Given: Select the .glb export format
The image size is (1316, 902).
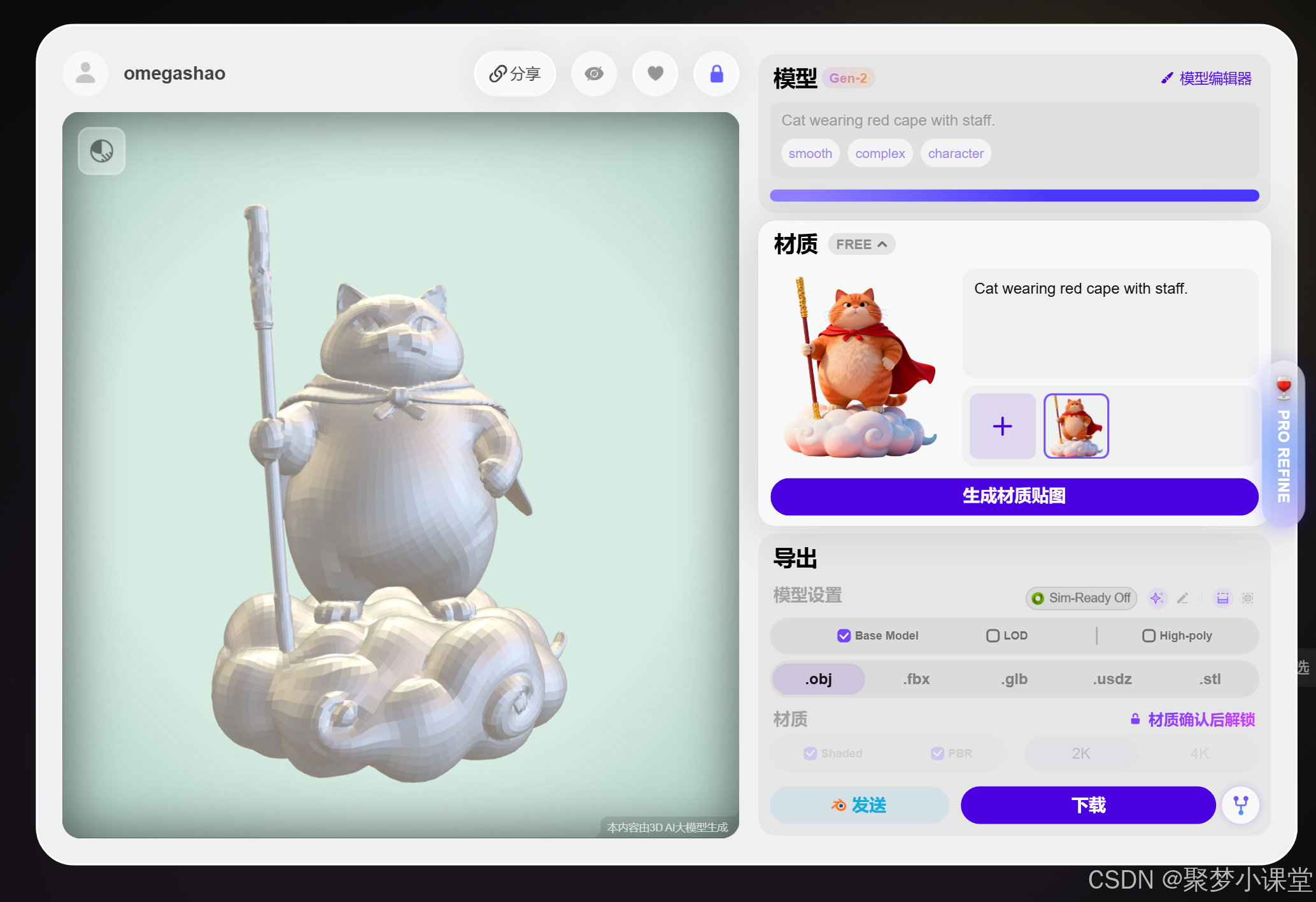Looking at the screenshot, I should click(x=1014, y=679).
